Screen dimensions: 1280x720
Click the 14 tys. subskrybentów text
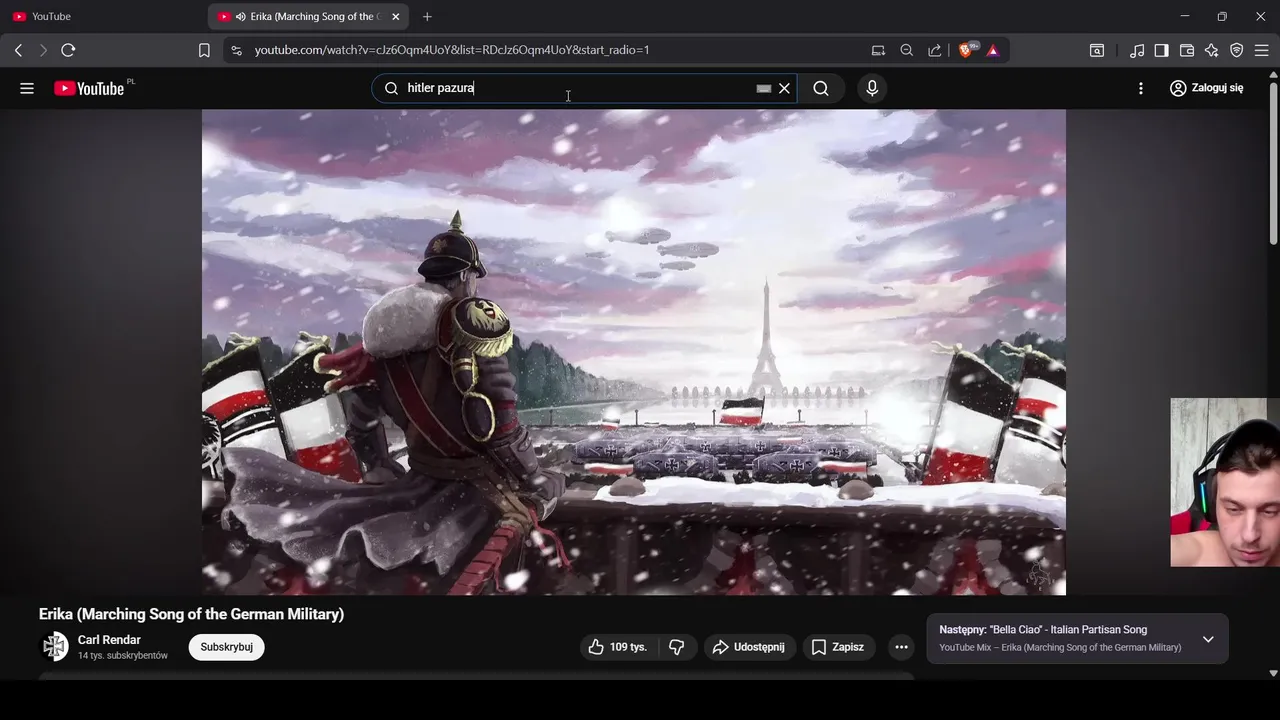123,656
